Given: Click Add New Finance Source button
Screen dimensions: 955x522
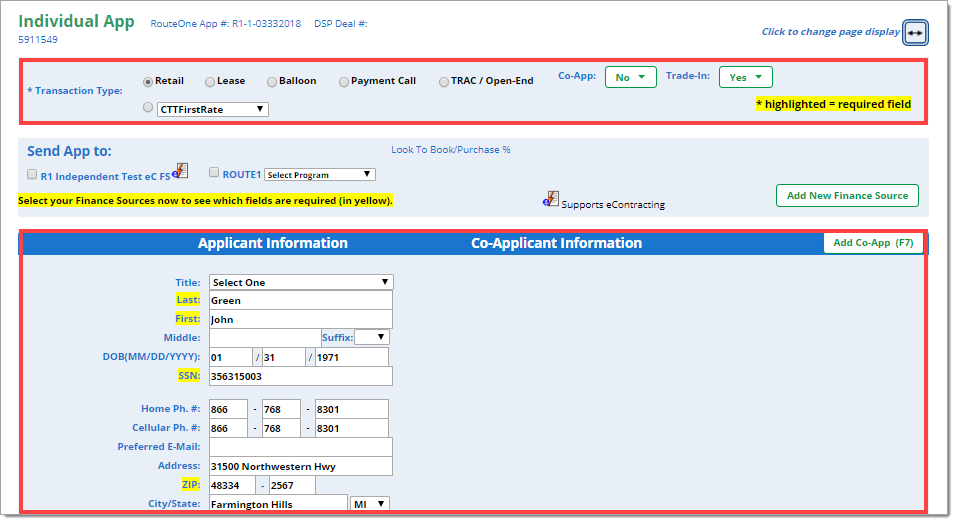Looking at the screenshot, I should pyautogui.click(x=846, y=196).
